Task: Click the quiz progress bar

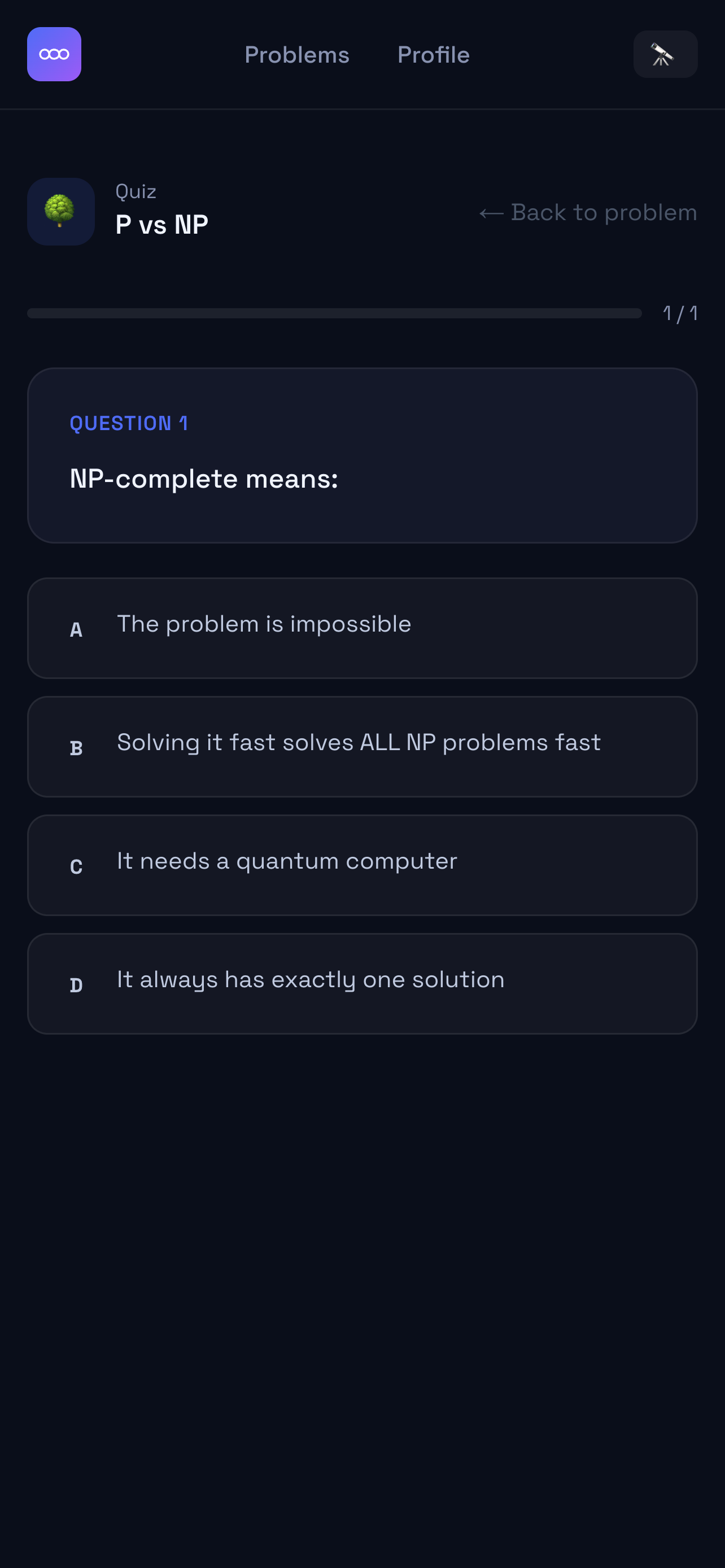Action: coord(334,314)
